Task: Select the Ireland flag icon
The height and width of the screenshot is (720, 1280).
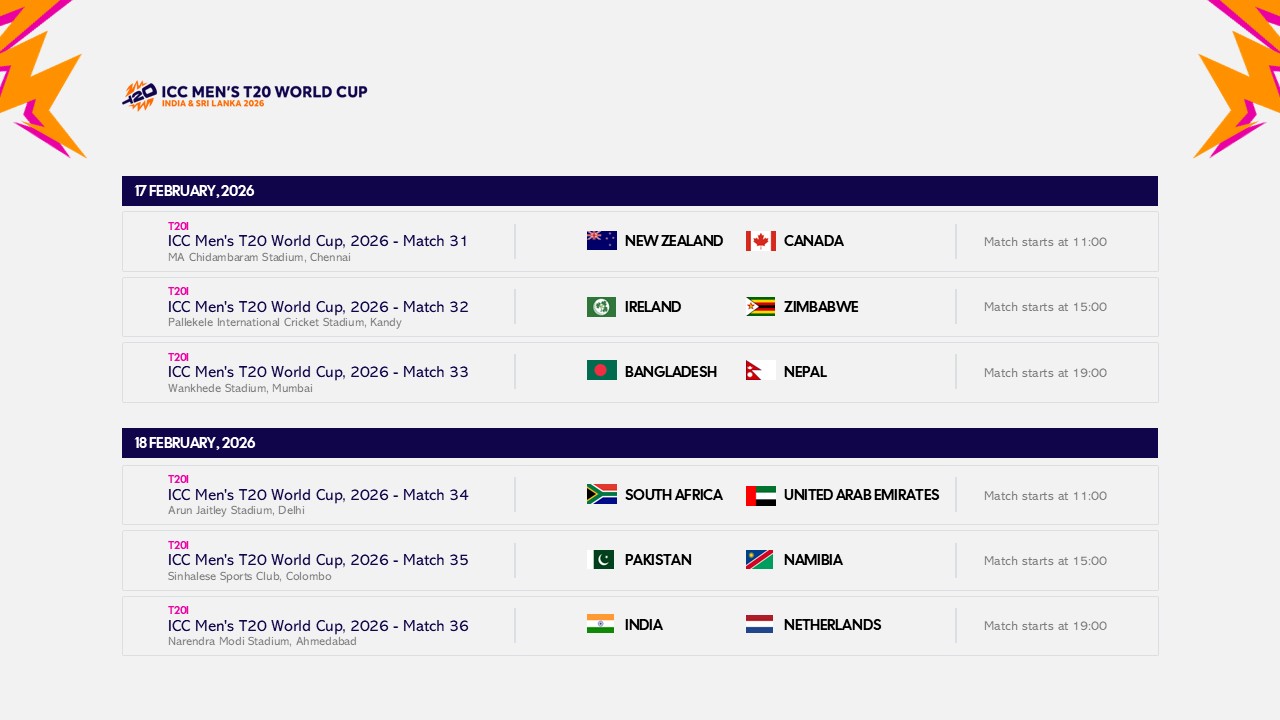Action: [x=601, y=306]
